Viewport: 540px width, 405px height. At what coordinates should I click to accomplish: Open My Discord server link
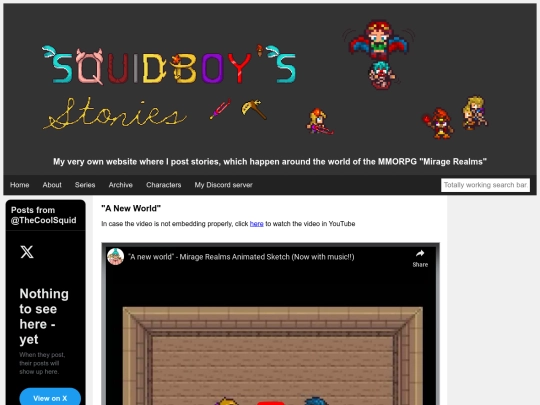[223, 185]
